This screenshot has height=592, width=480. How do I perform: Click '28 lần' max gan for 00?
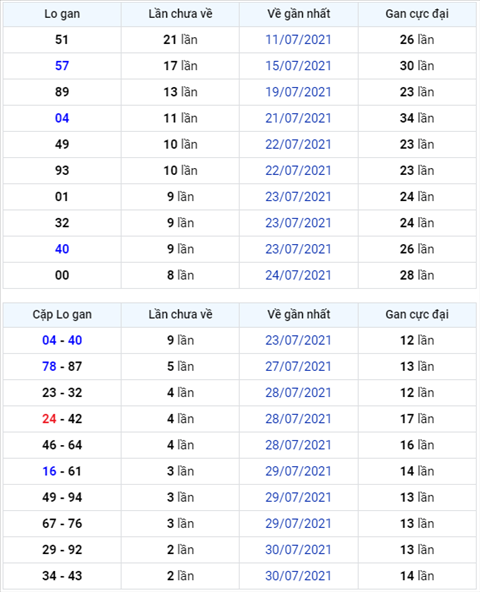pyautogui.click(x=417, y=275)
